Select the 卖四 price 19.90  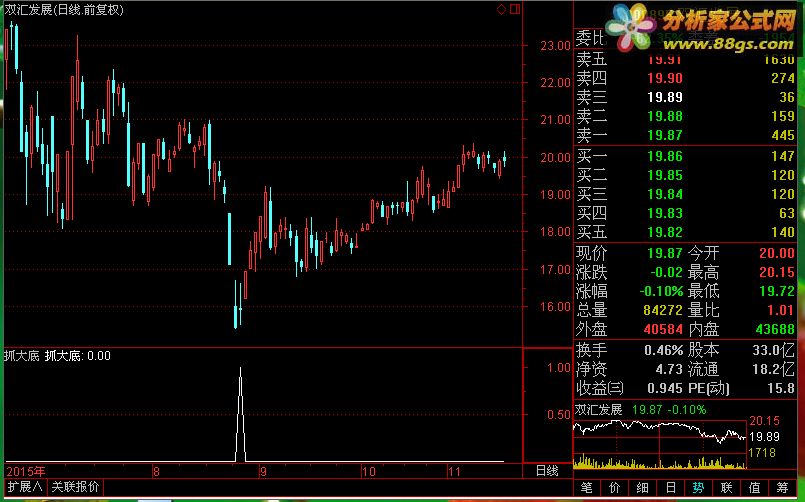click(665, 78)
